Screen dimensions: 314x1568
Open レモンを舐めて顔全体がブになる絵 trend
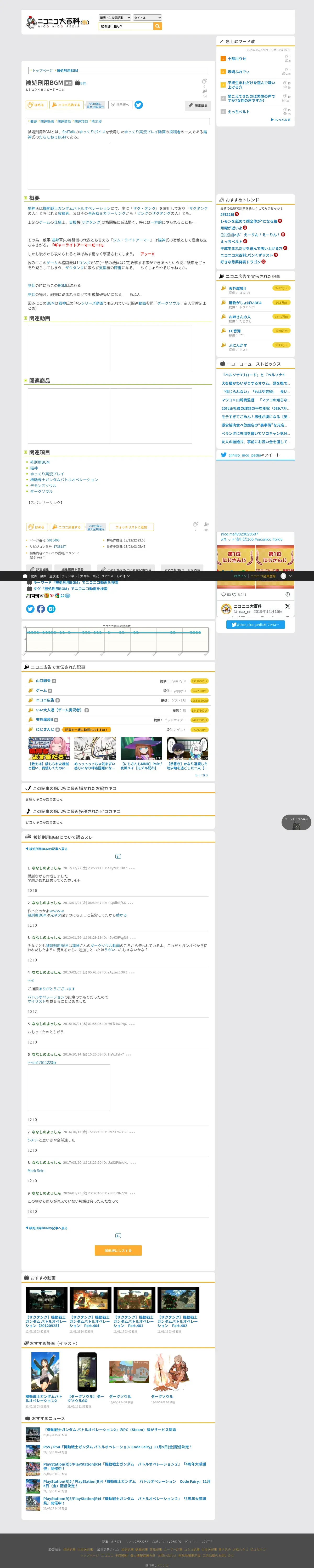click(x=249, y=221)
